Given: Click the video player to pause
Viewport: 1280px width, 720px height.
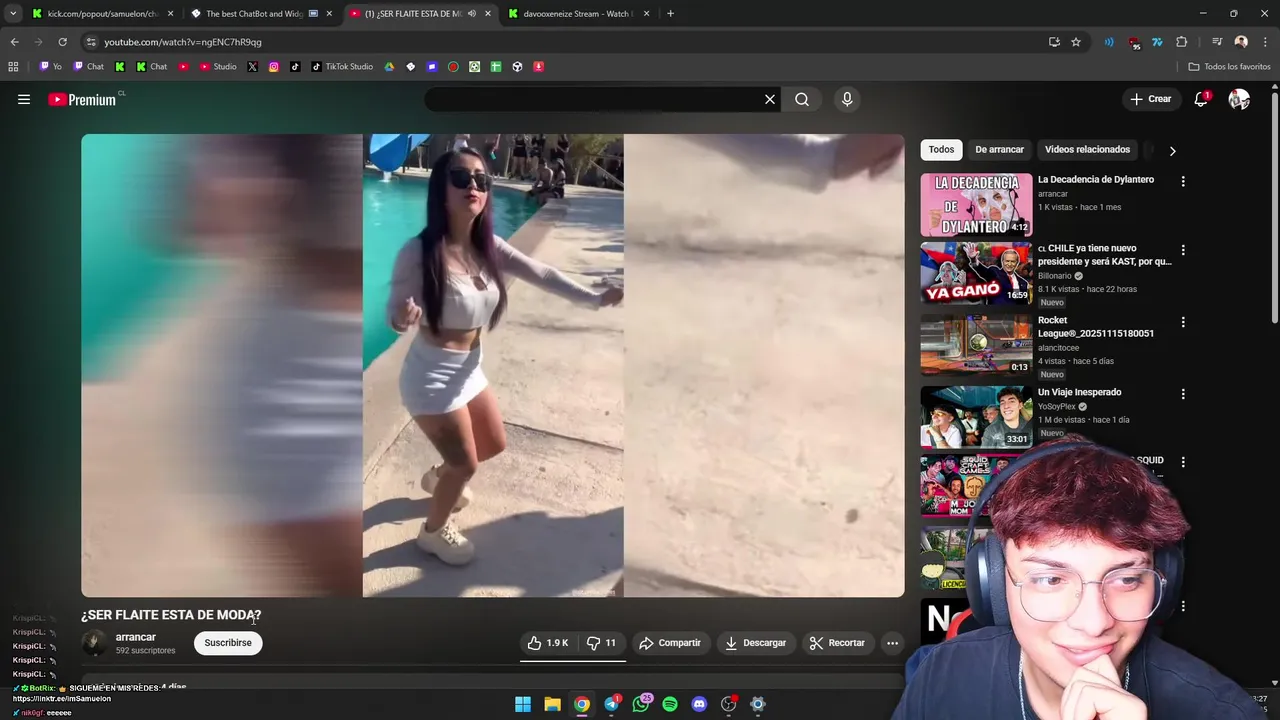Looking at the screenshot, I should pos(493,365).
